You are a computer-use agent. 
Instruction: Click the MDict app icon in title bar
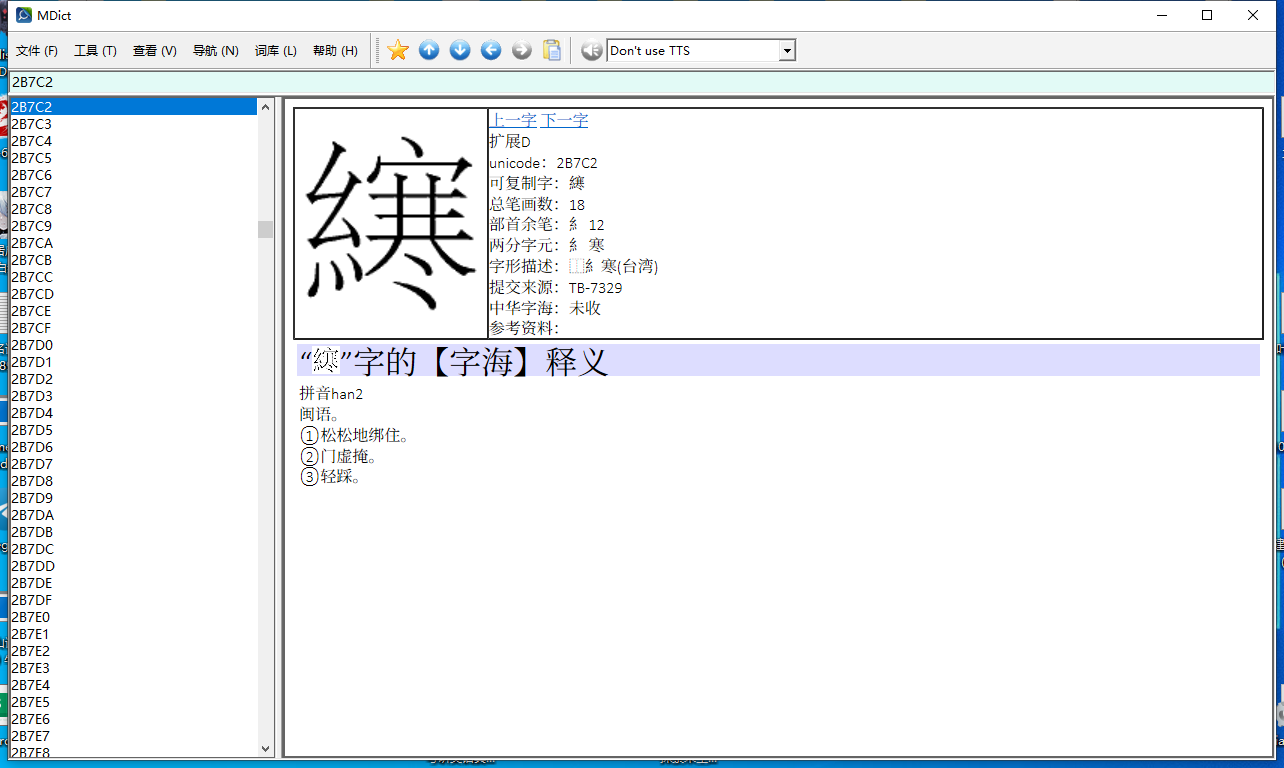click(x=24, y=15)
